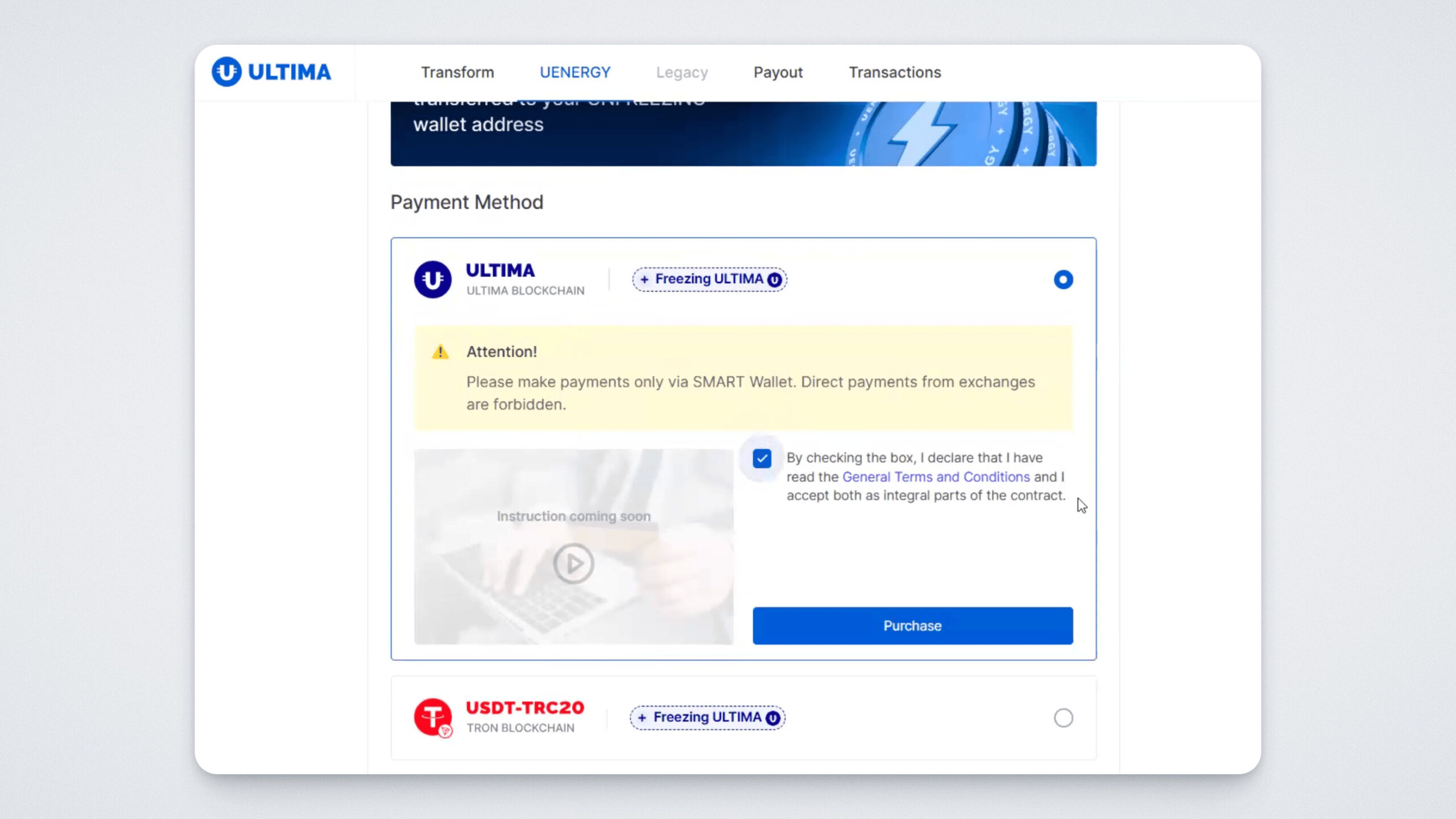Screen dimensions: 1456x819
Task: Click the yellow warning triangle icon
Action: pos(440,352)
